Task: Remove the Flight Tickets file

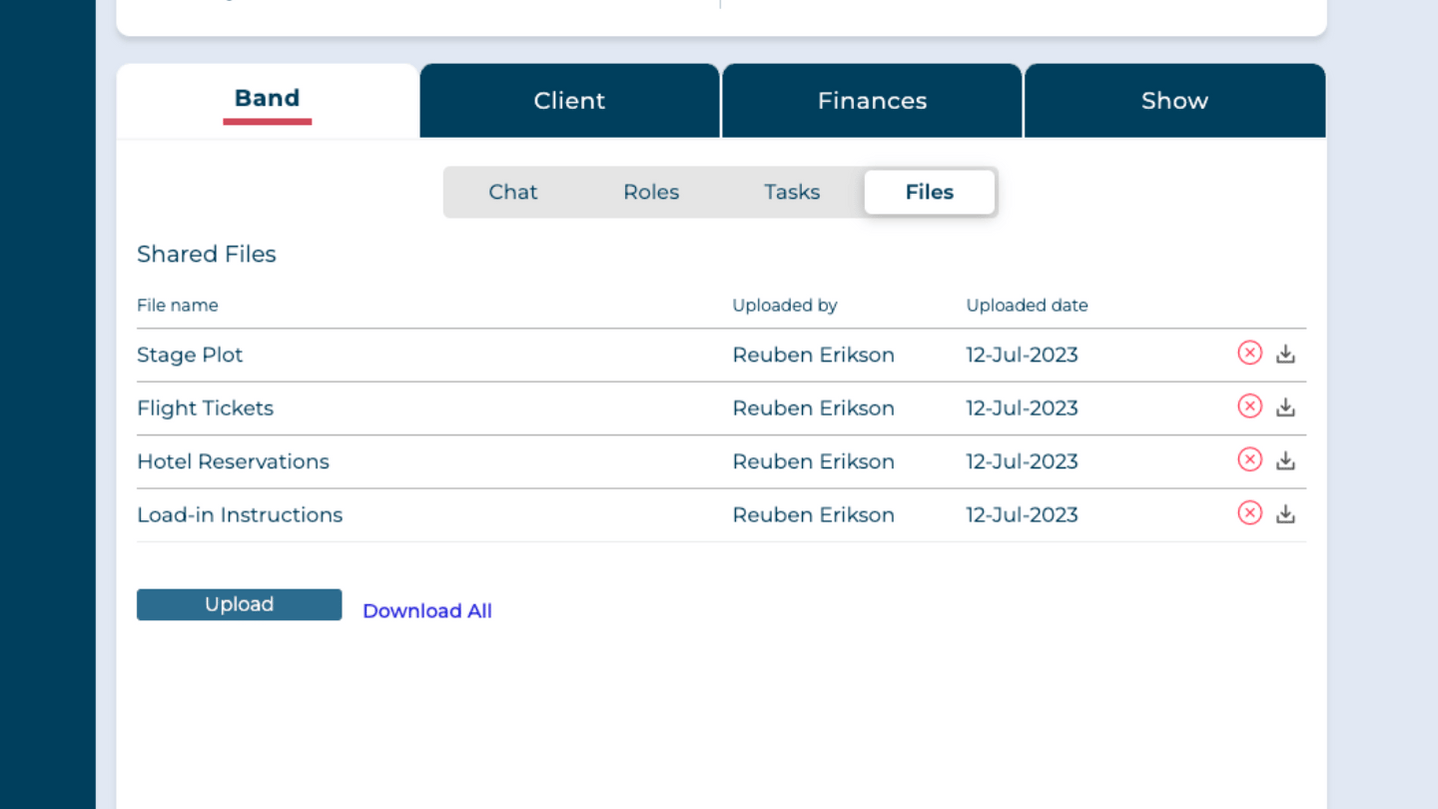Action: tap(1249, 407)
